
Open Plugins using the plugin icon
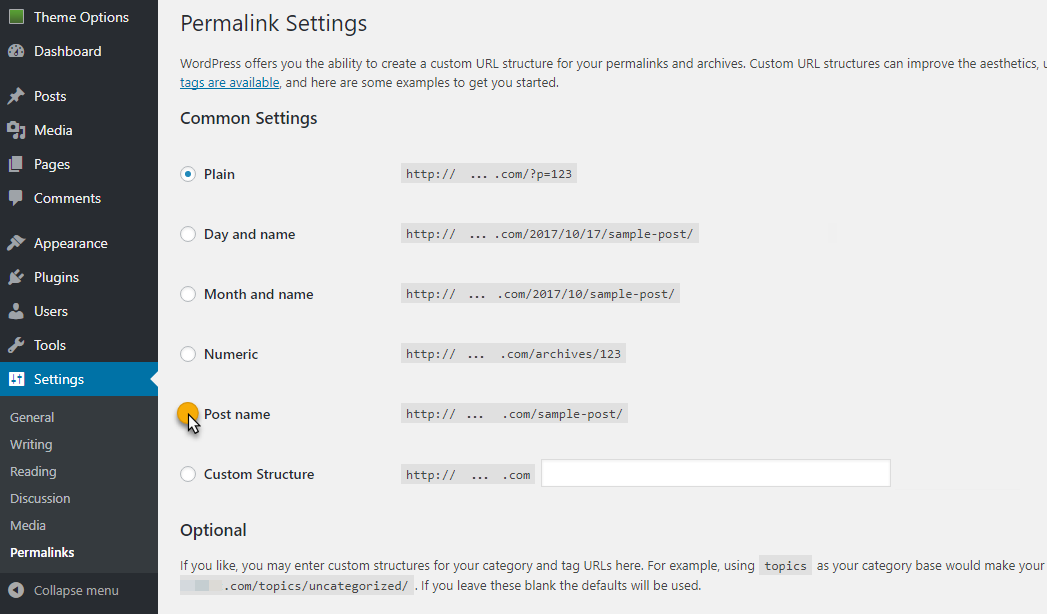18,277
